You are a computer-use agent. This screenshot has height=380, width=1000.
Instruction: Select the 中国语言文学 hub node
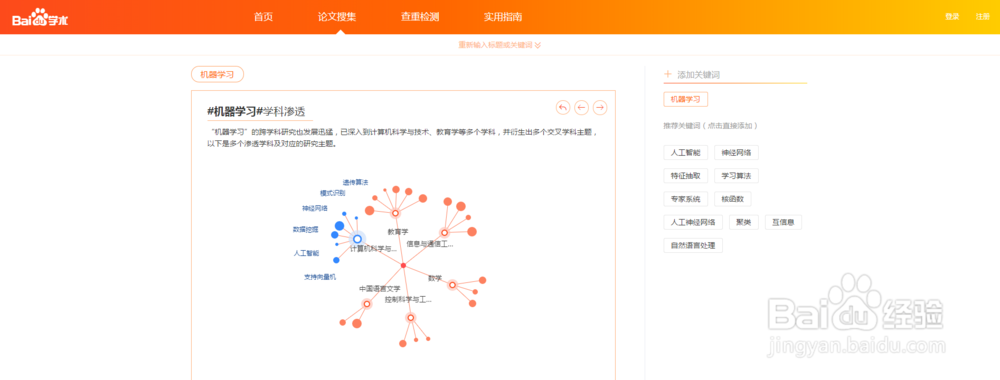367,304
